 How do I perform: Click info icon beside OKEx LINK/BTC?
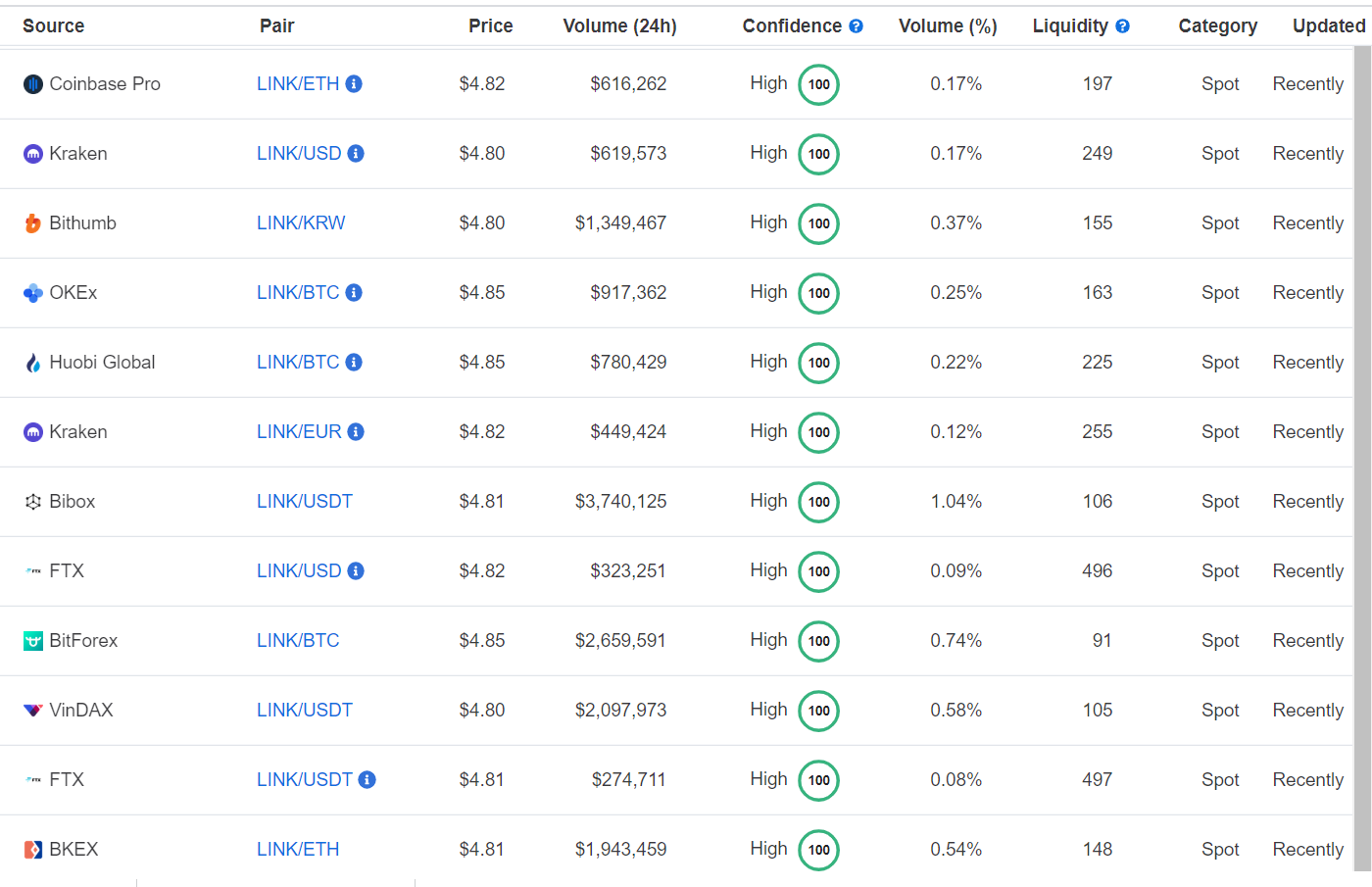(x=354, y=293)
